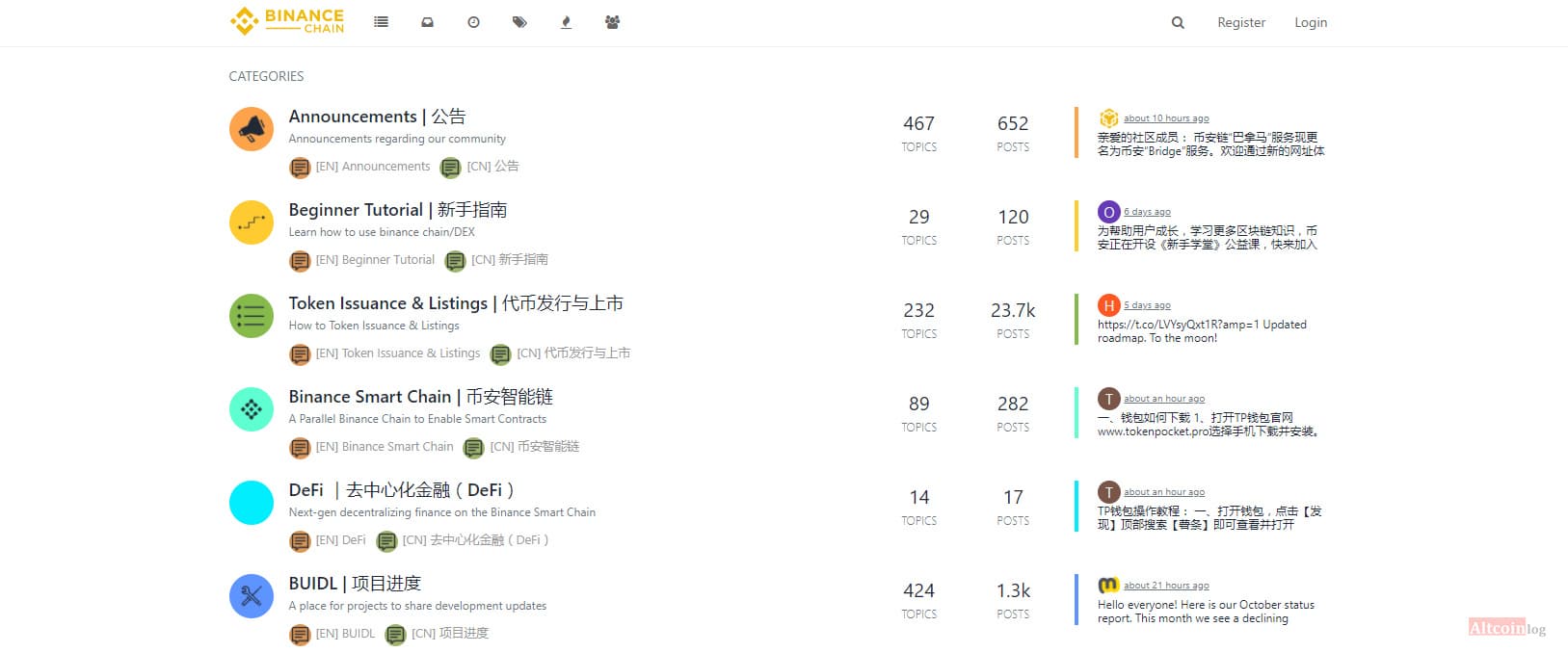Click the 23.7k posts count
The height and width of the screenshot is (653, 1568).
(1013, 310)
